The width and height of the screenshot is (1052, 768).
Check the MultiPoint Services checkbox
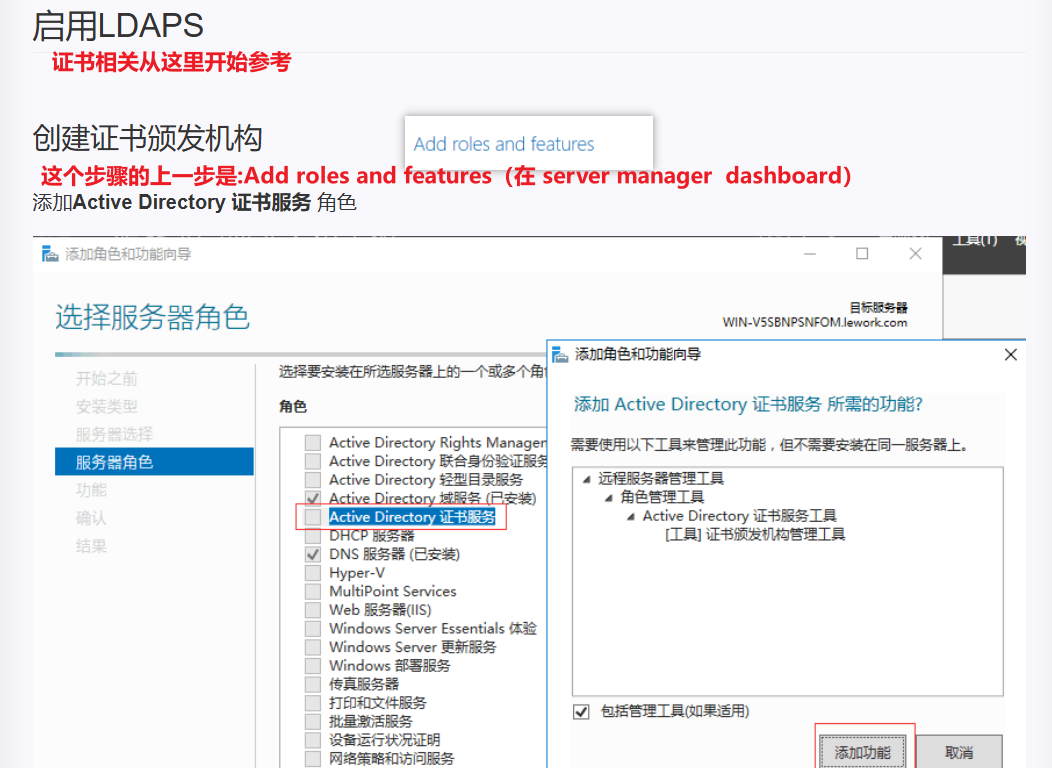click(x=313, y=592)
